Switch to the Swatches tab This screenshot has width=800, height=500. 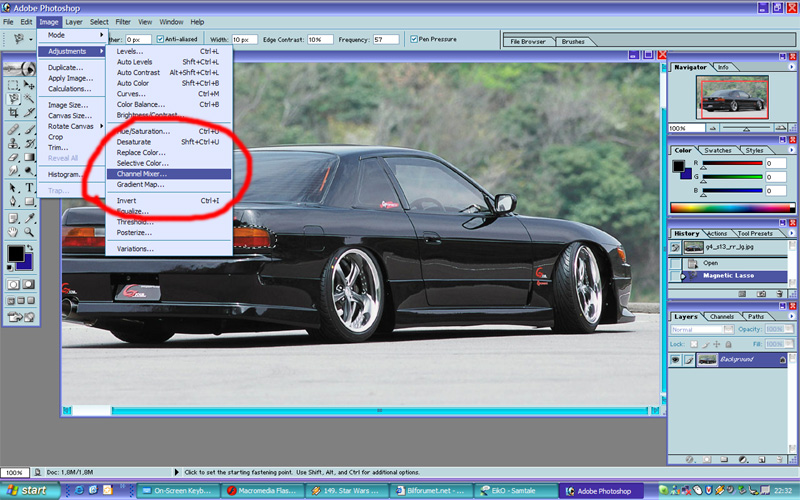[x=718, y=150]
